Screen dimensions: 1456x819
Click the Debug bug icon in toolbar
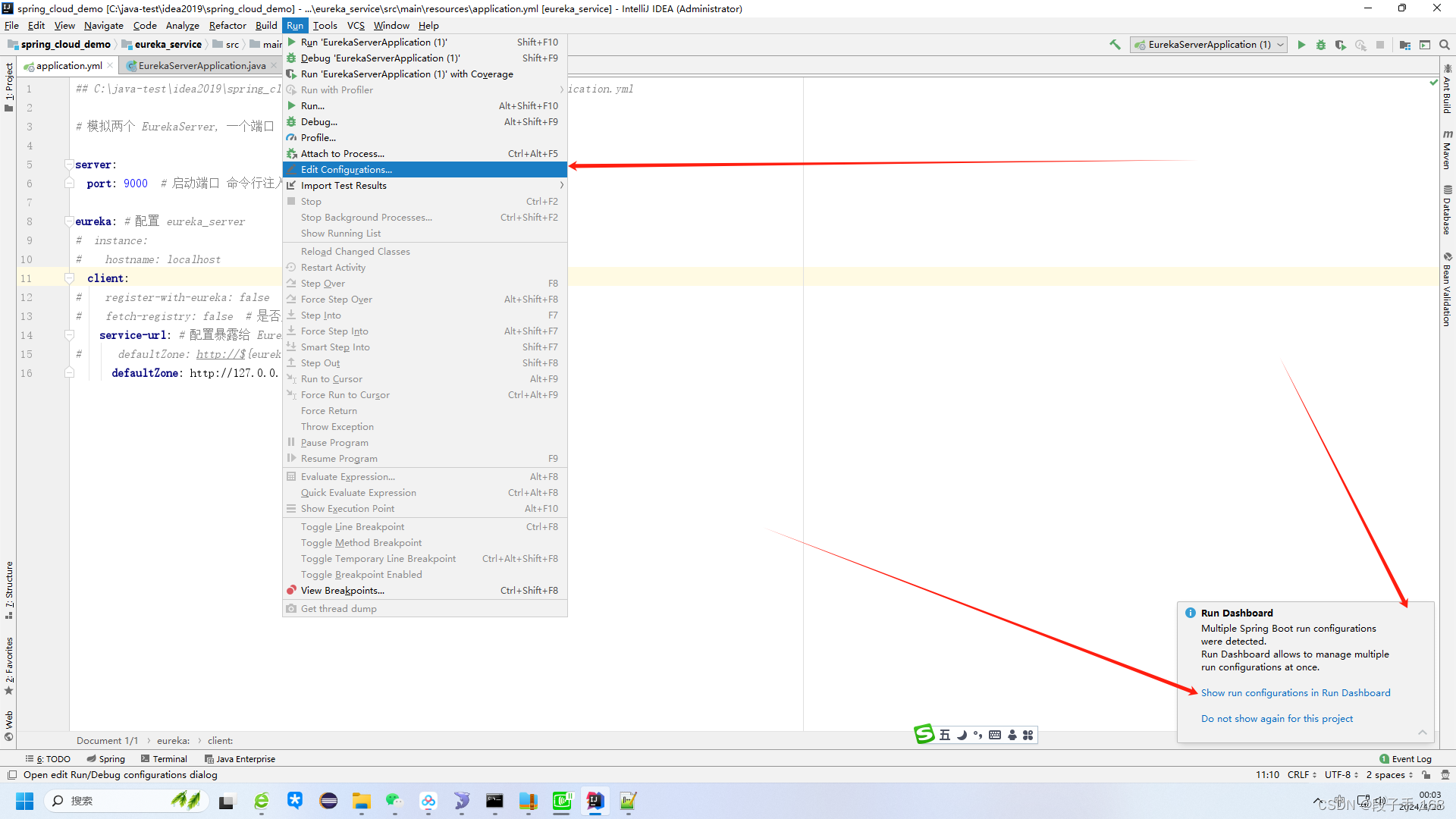tap(1321, 45)
